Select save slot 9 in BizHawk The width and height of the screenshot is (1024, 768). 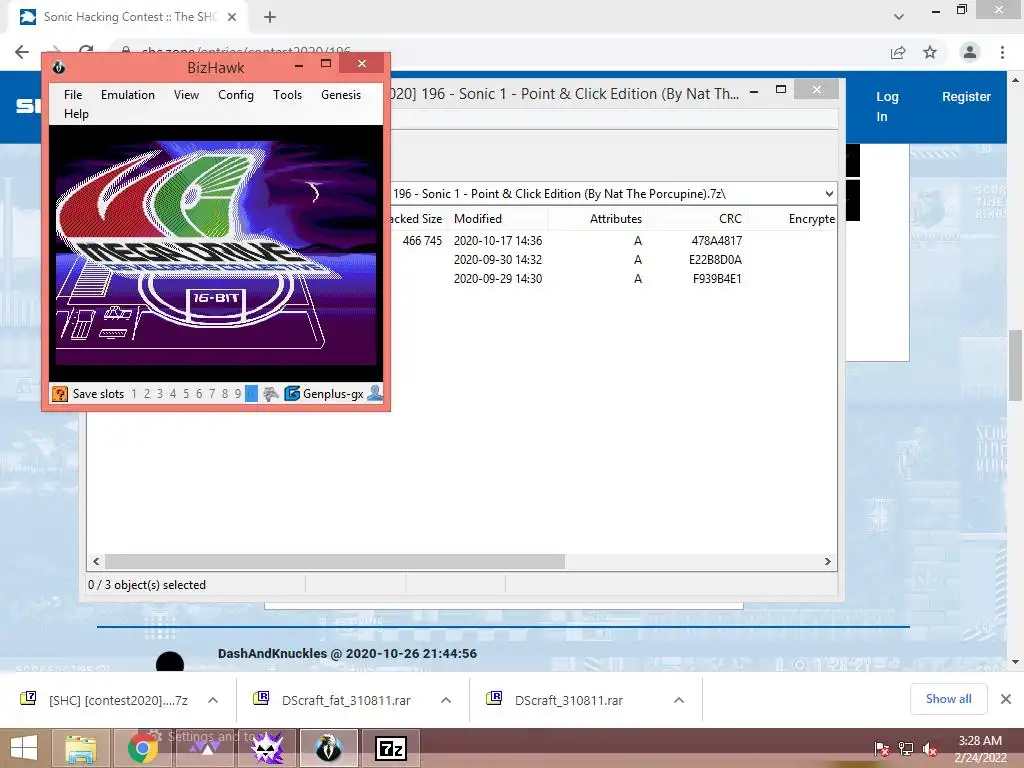point(238,394)
